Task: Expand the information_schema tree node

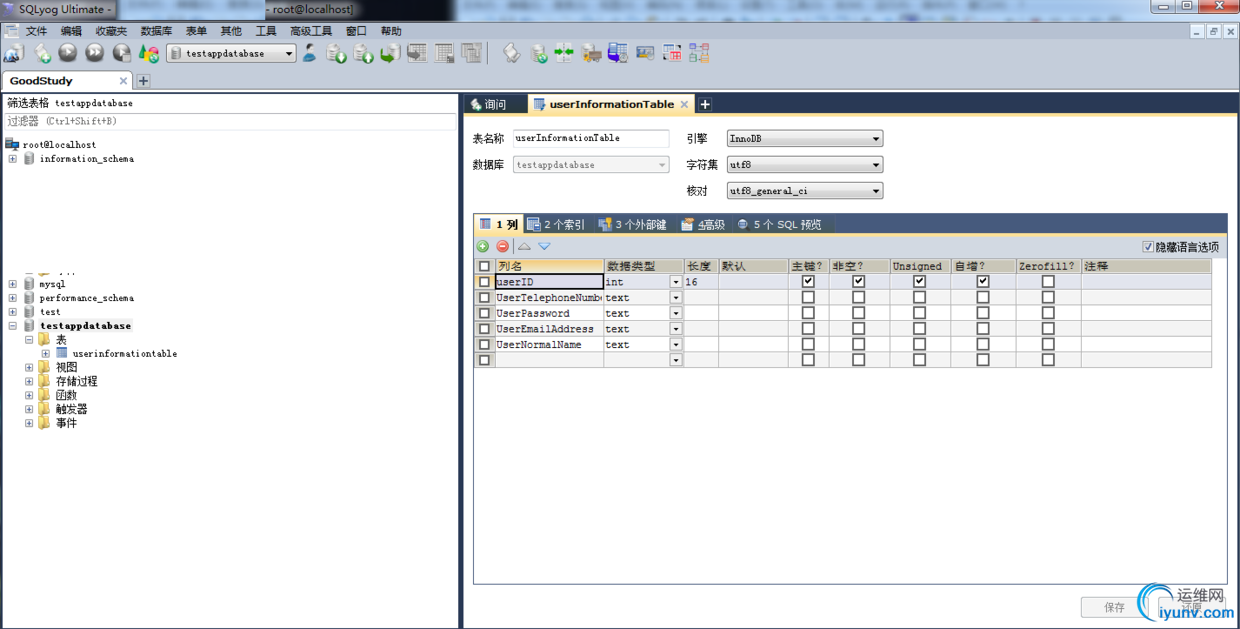Action: click(13, 159)
